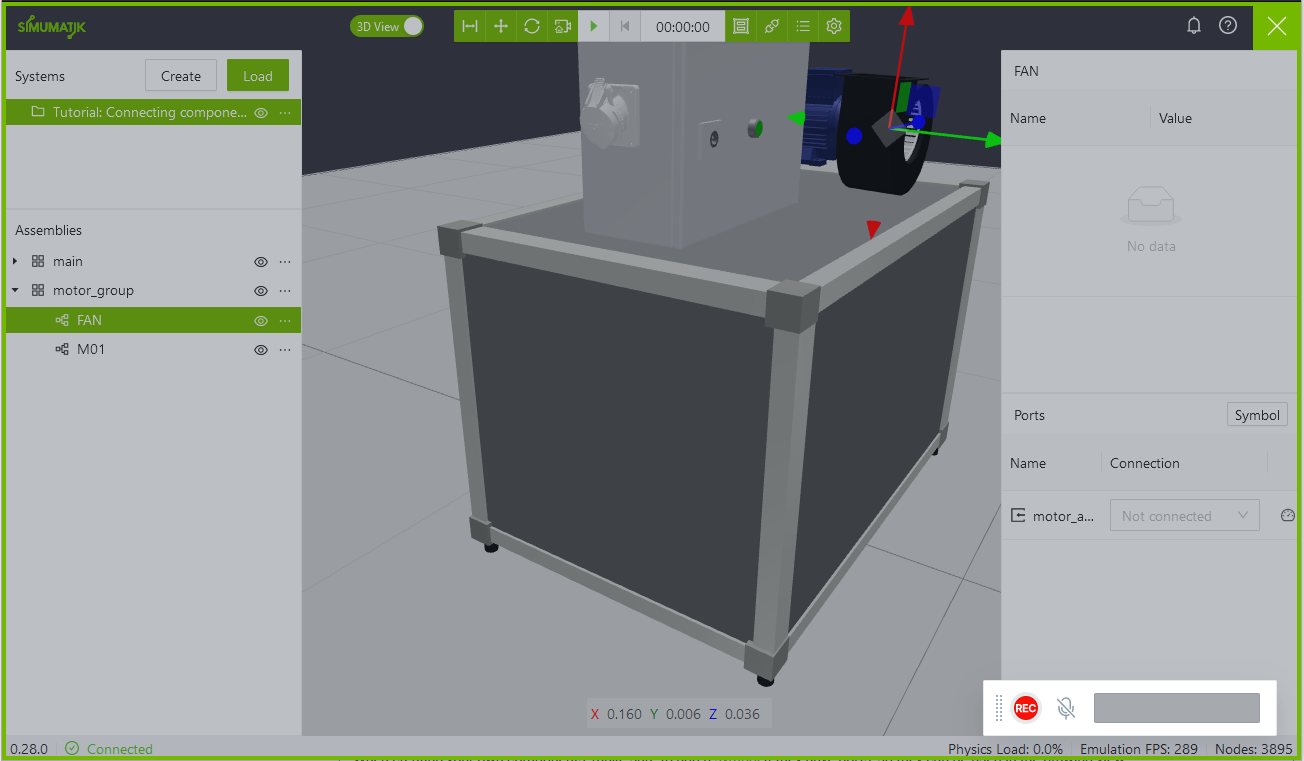Open the motor port connection dropdown
Screen dimensions: 1304x761
1184,516
